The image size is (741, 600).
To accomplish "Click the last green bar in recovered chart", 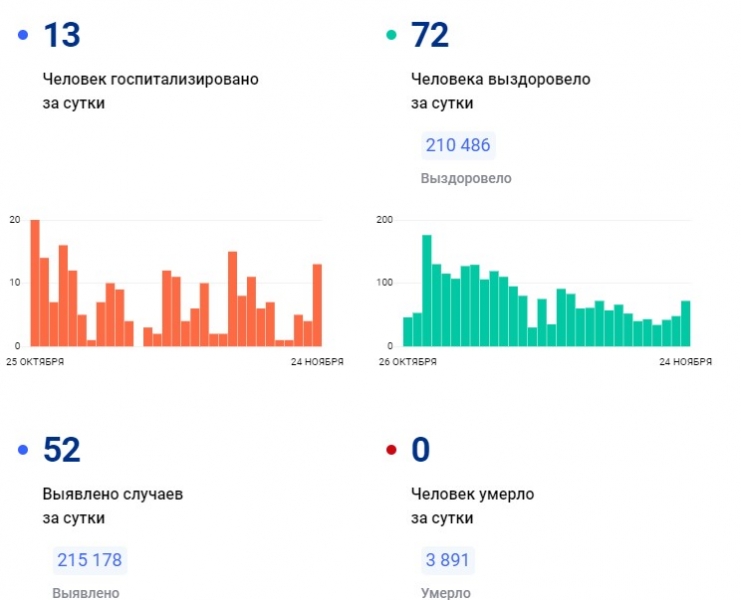I will pyautogui.click(x=686, y=322).
